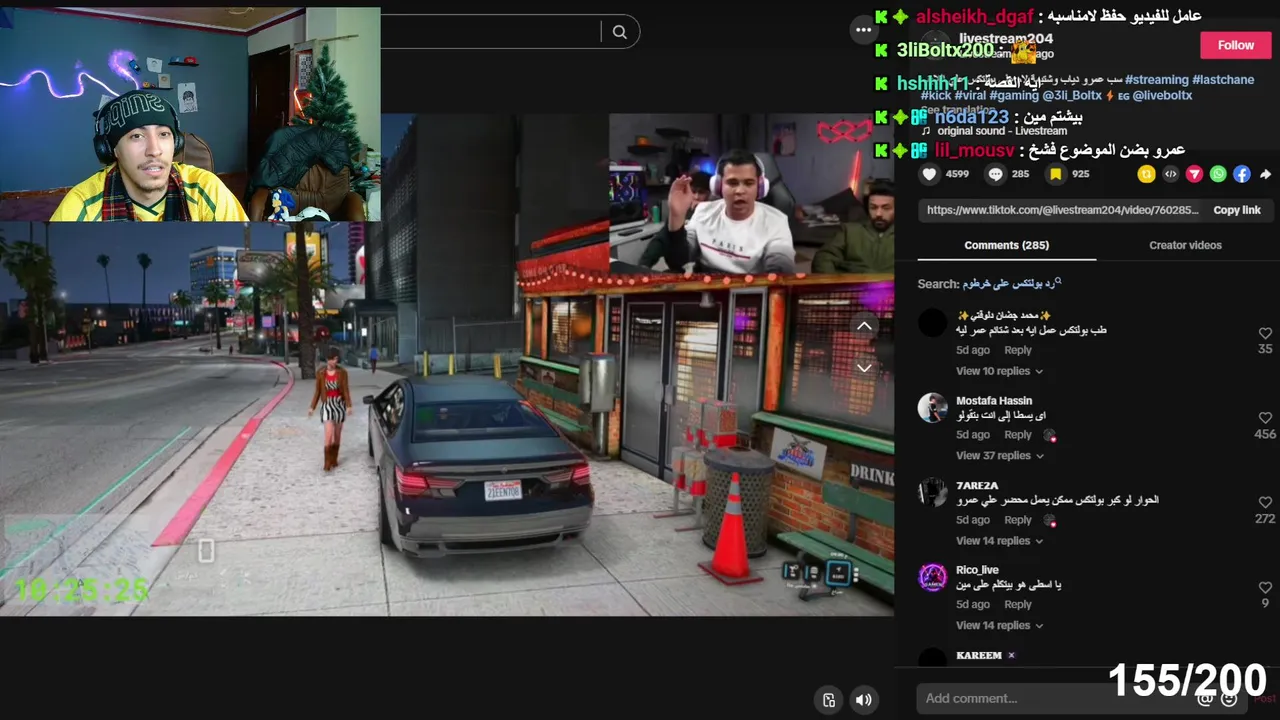Toggle the video volume speaker icon
This screenshot has width=1280, height=720.
(864, 700)
